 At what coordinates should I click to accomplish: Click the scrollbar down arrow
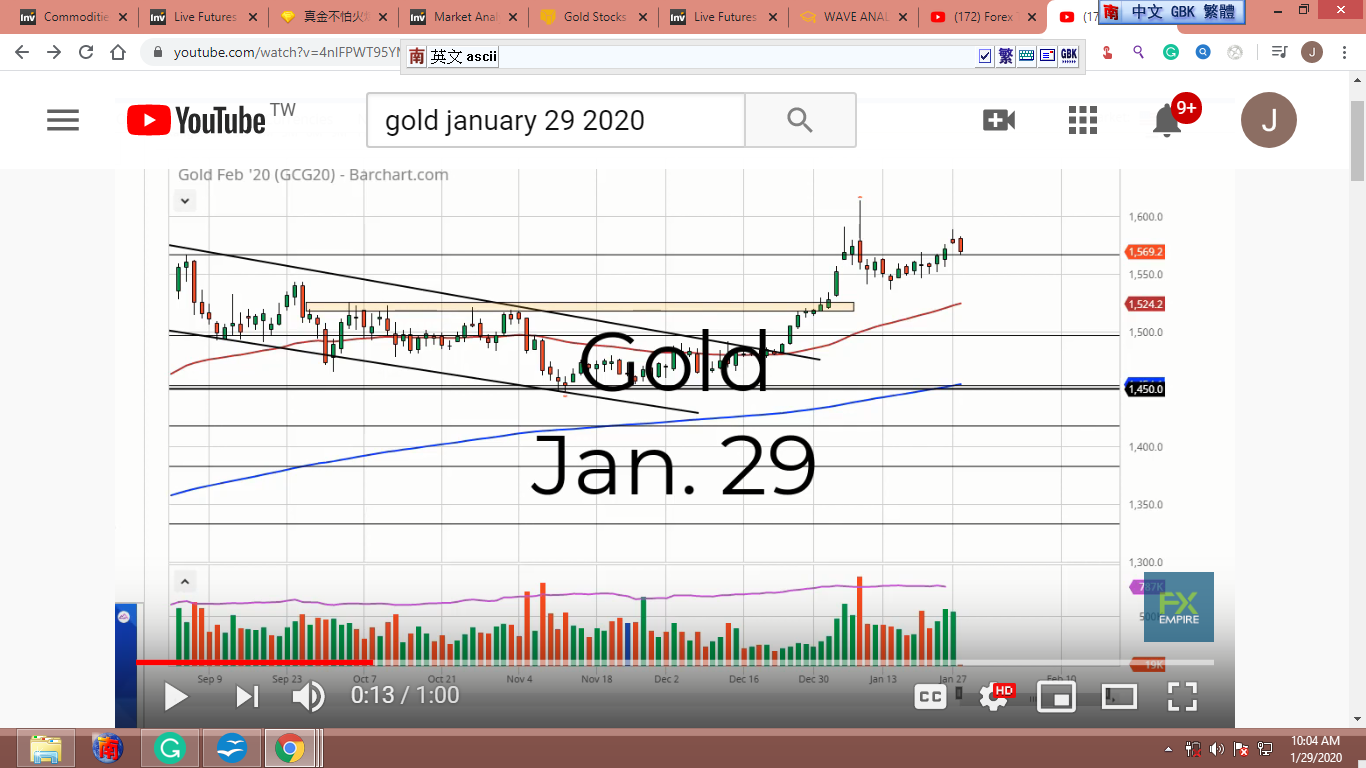(x=1357, y=718)
